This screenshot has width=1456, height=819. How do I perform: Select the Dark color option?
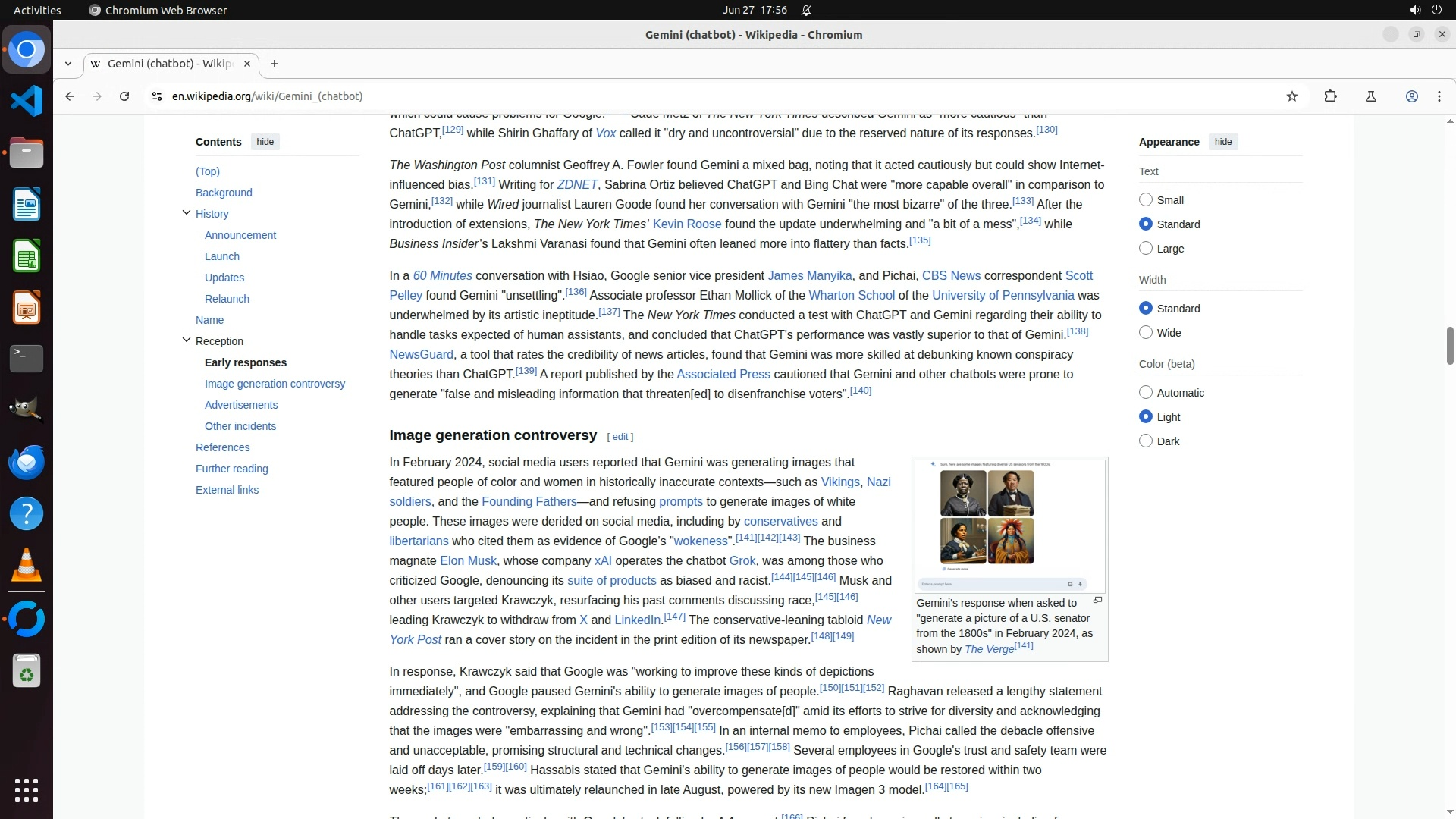(x=1146, y=441)
